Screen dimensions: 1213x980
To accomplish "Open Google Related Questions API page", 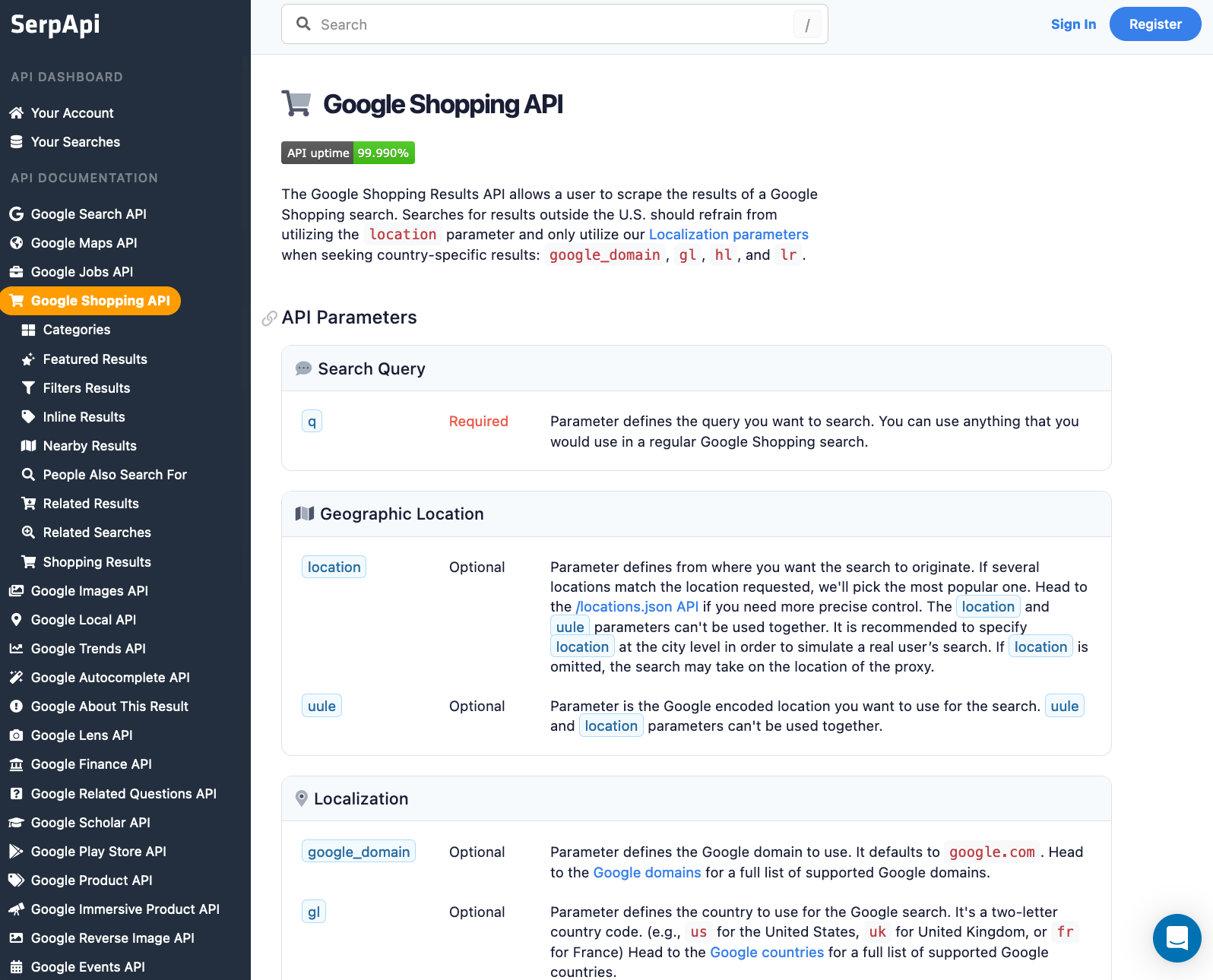I will 123,794.
